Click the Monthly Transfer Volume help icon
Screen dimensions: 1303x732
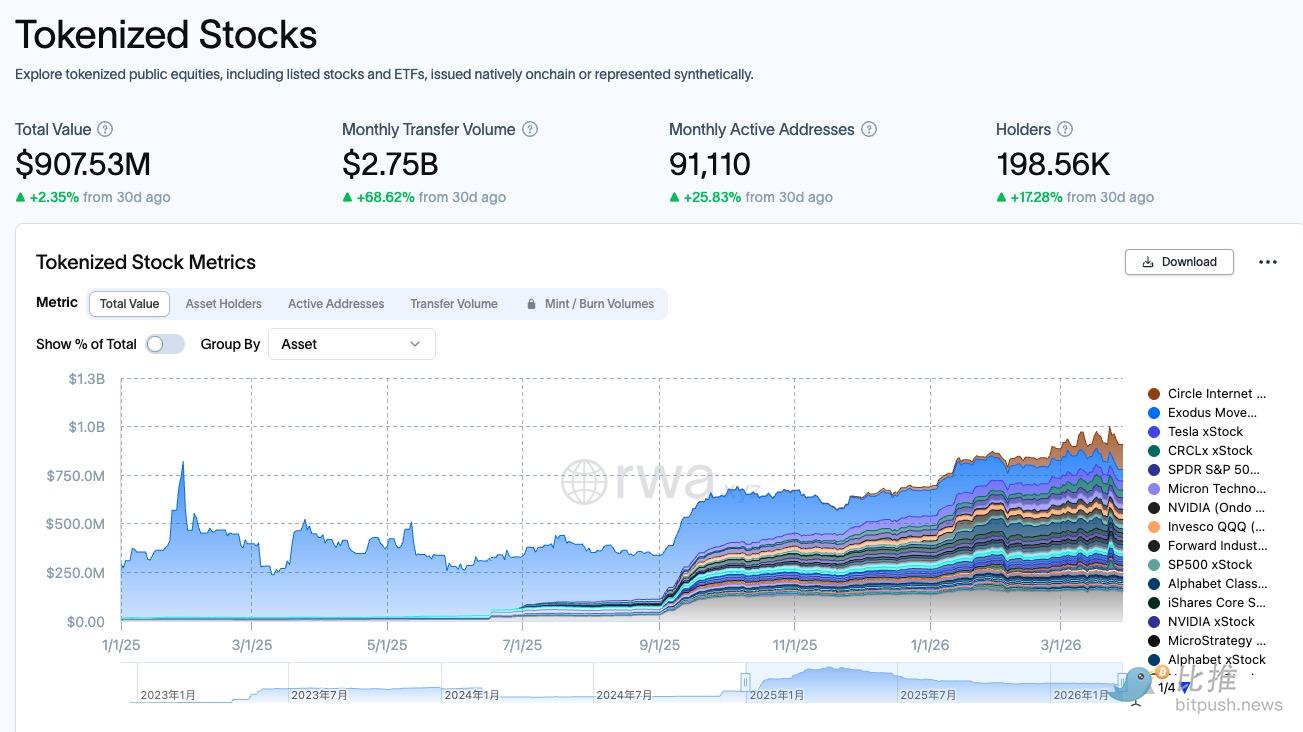coord(530,130)
